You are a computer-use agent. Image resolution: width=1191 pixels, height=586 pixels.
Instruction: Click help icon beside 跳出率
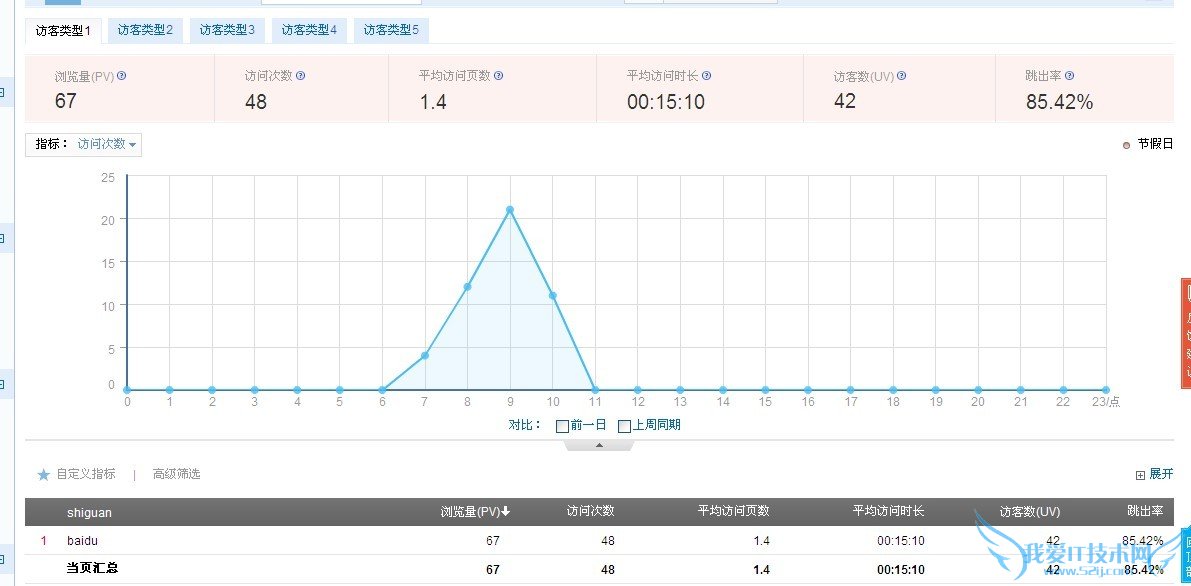(x=1070, y=76)
